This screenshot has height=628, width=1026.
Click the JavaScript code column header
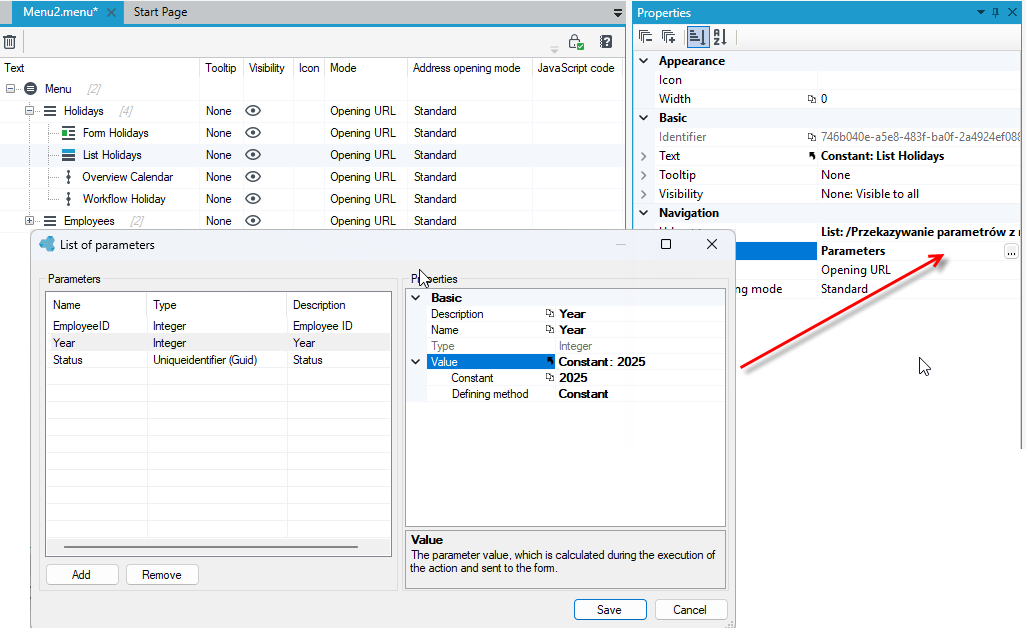pyautogui.click(x=576, y=68)
